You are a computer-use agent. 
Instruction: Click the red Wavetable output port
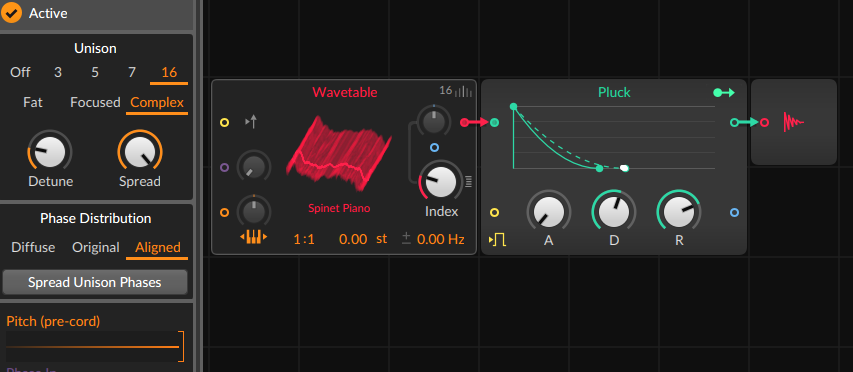pyautogui.click(x=464, y=123)
